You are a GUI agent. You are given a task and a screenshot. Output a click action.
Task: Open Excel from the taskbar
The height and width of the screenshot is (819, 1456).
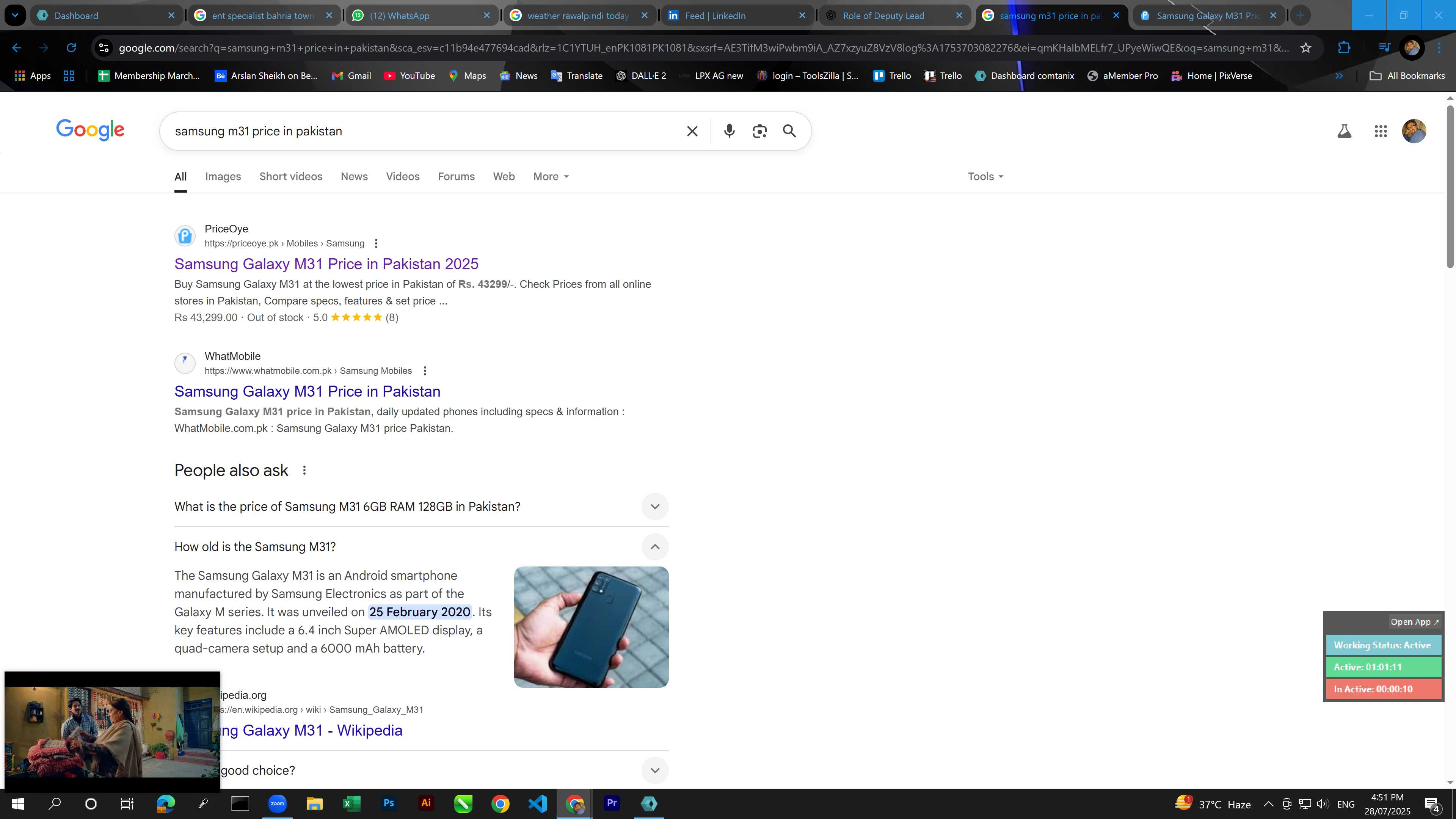[x=351, y=803]
